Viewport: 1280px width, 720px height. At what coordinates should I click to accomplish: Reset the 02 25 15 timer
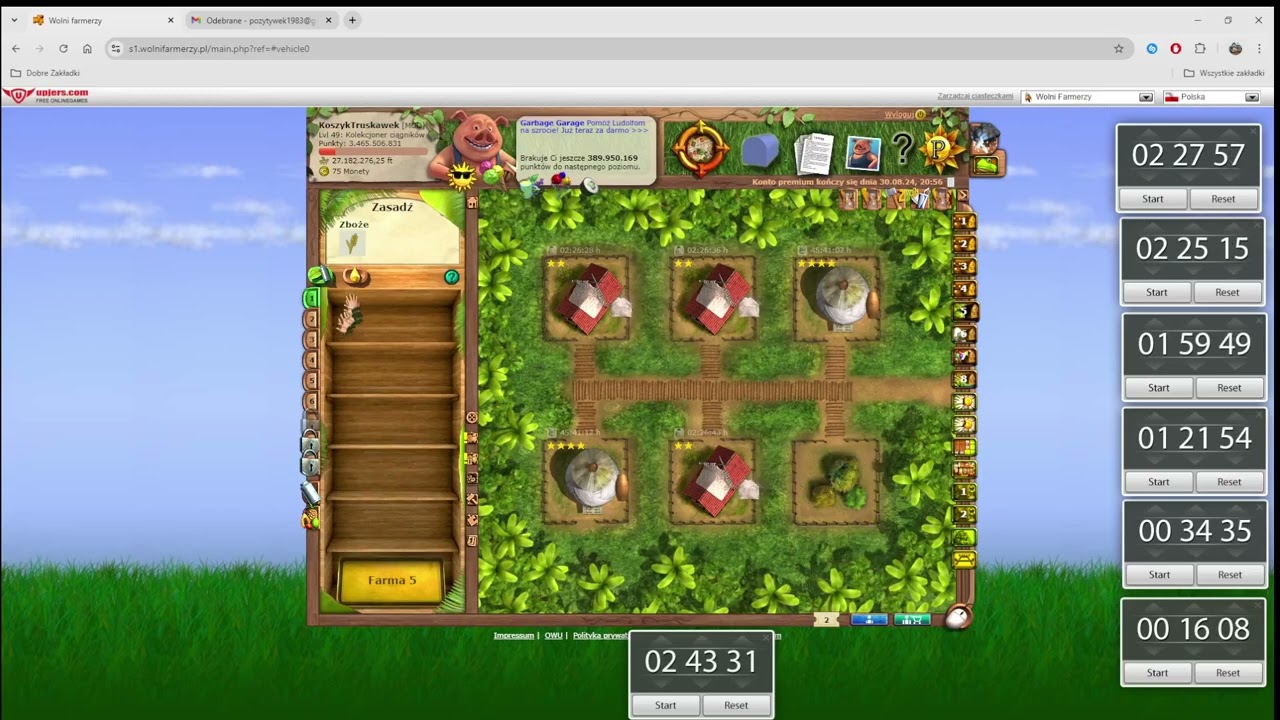pos(1227,293)
